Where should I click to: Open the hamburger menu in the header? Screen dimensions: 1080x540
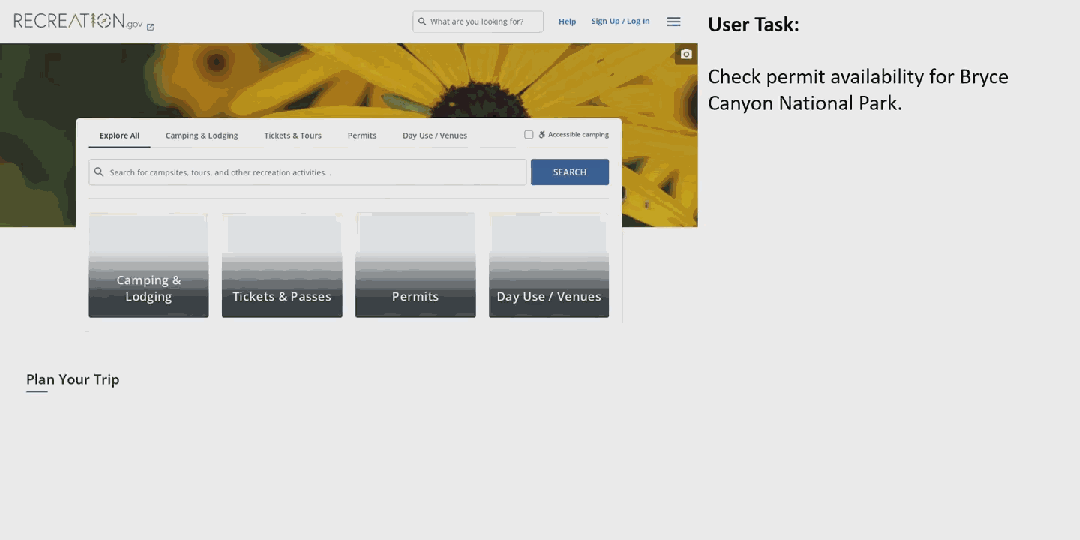pos(673,21)
